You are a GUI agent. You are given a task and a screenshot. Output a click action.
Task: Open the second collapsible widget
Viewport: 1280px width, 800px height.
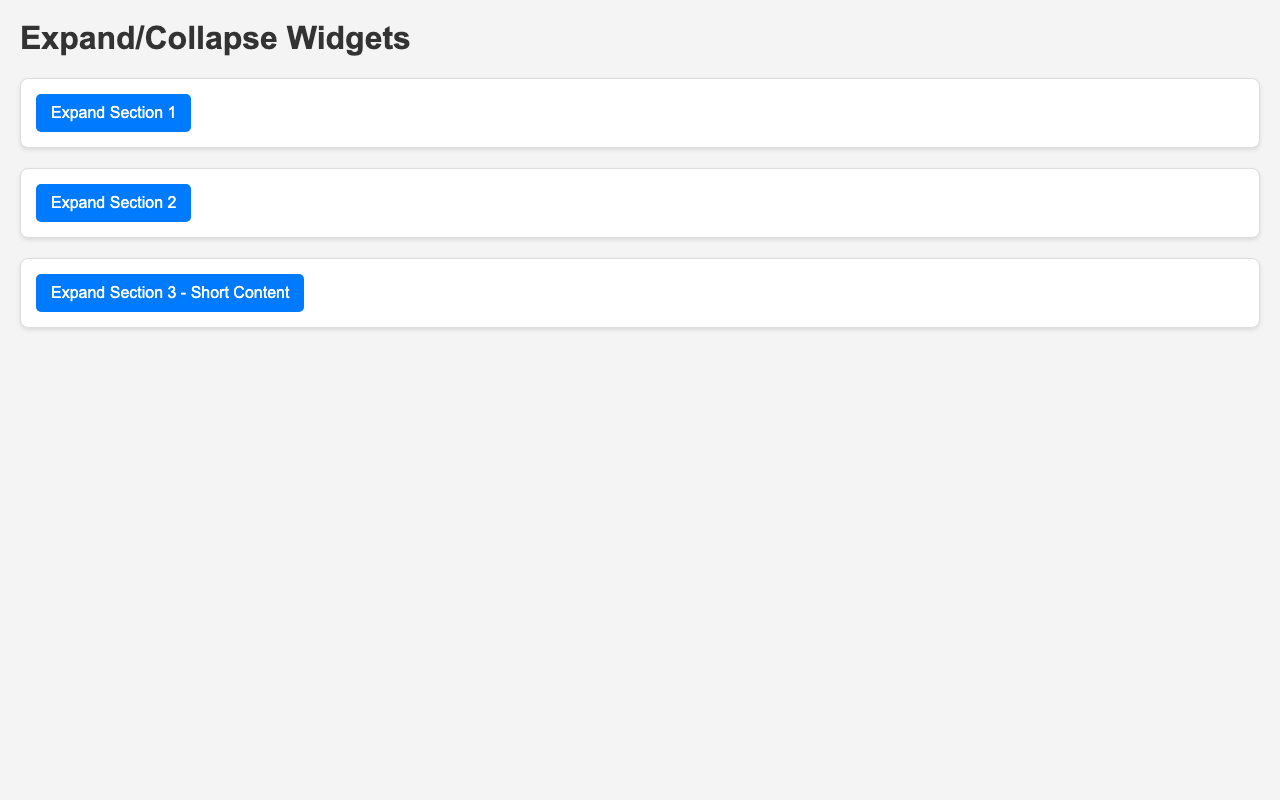pos(113,203)
